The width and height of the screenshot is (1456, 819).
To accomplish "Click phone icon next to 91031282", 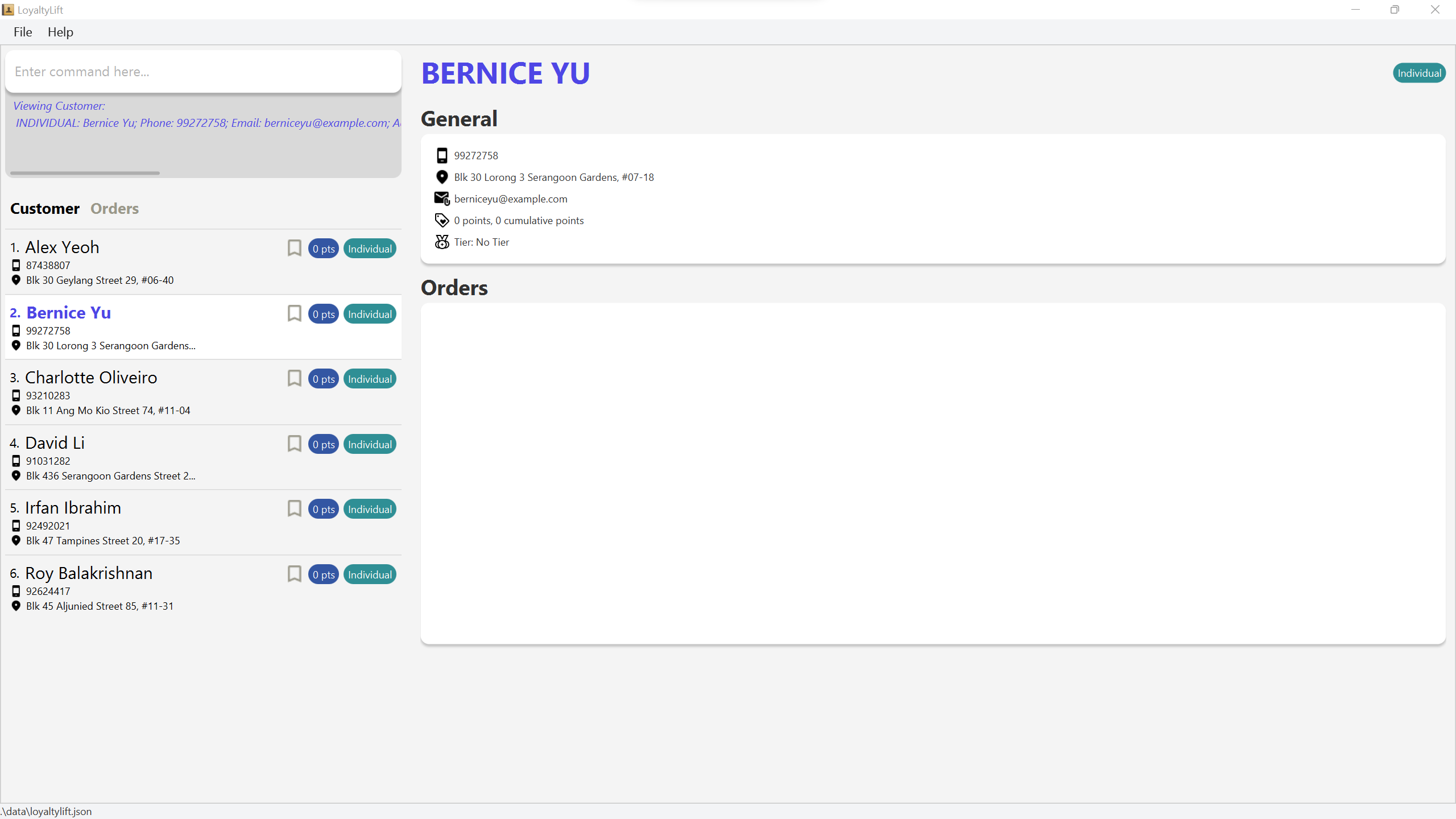I will pos(16,461).
